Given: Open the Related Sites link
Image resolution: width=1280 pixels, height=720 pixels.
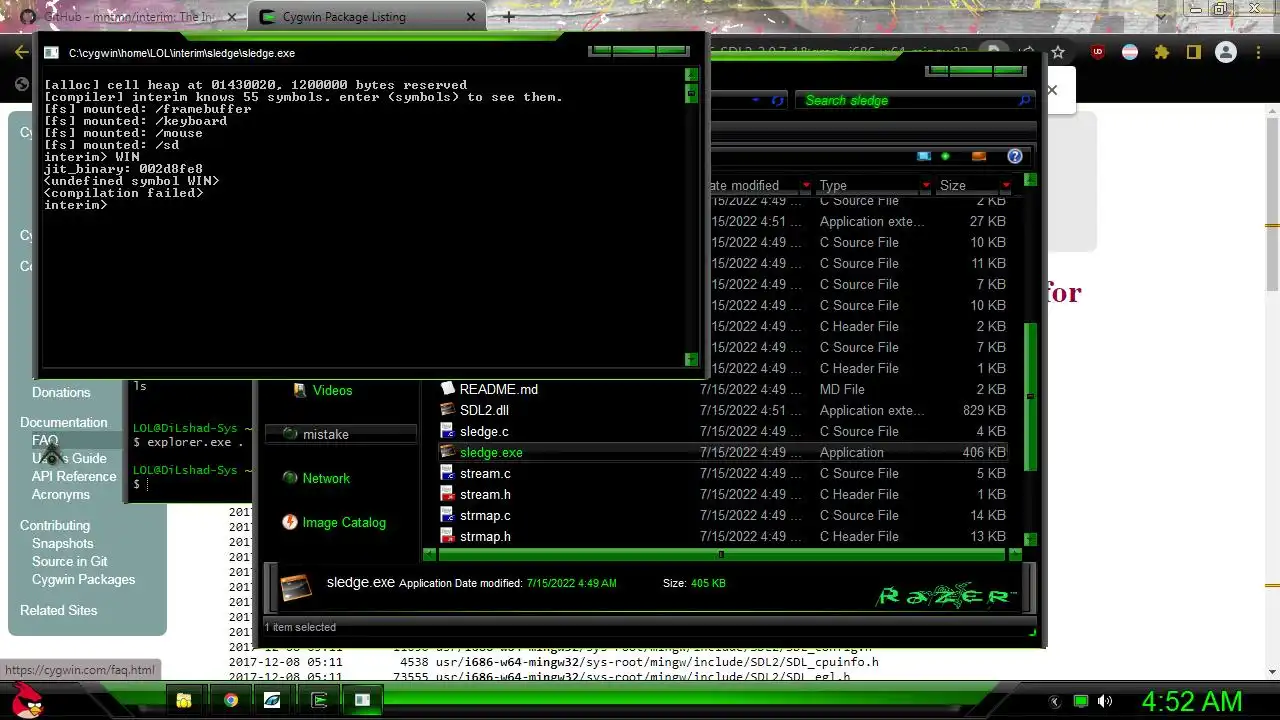Looking at the screenshot, I should coord(59,610).
